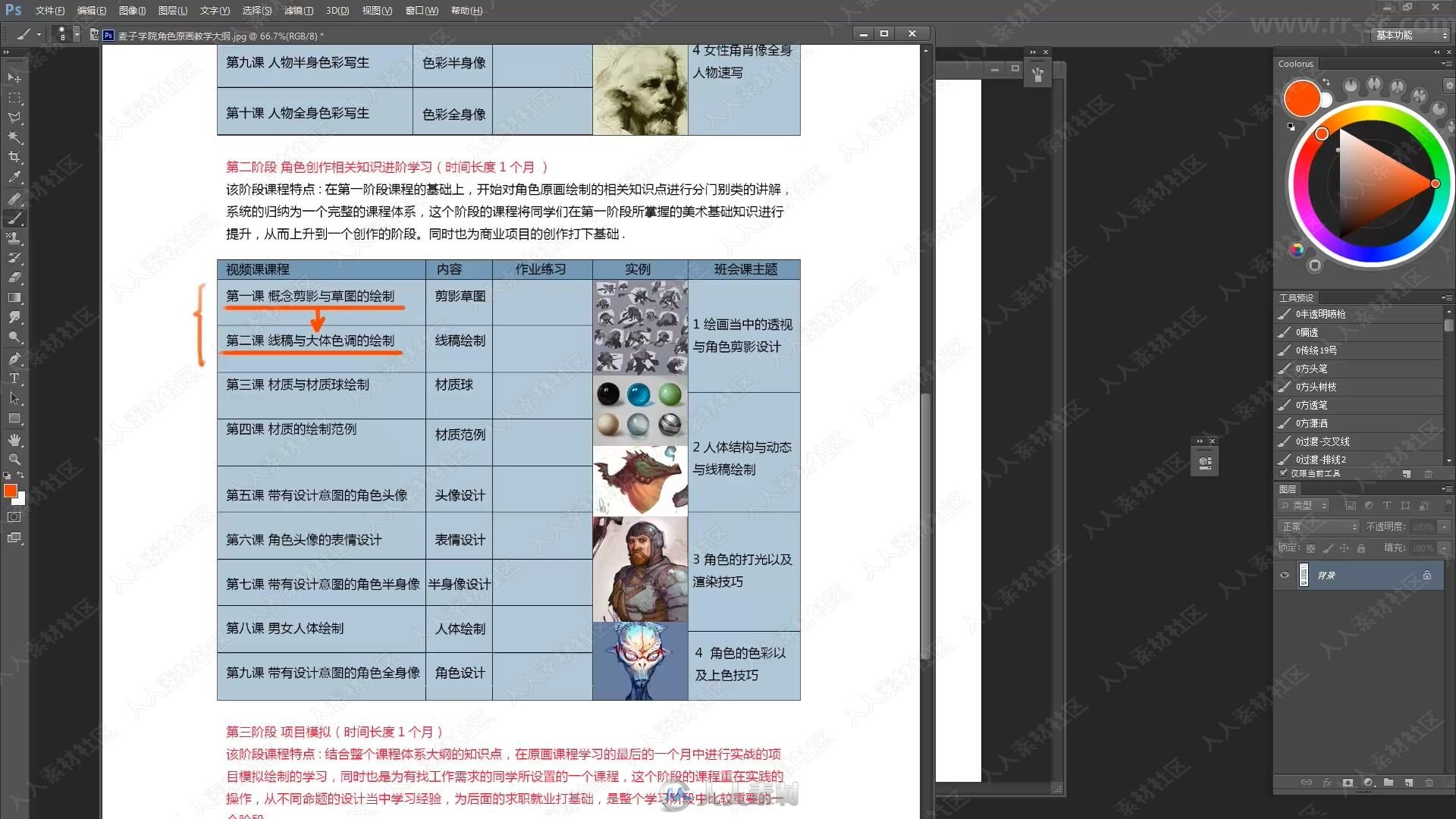Select the Move tool
Image resolution: width=1456 pixels, height=819 pixels.
(14, 77)
